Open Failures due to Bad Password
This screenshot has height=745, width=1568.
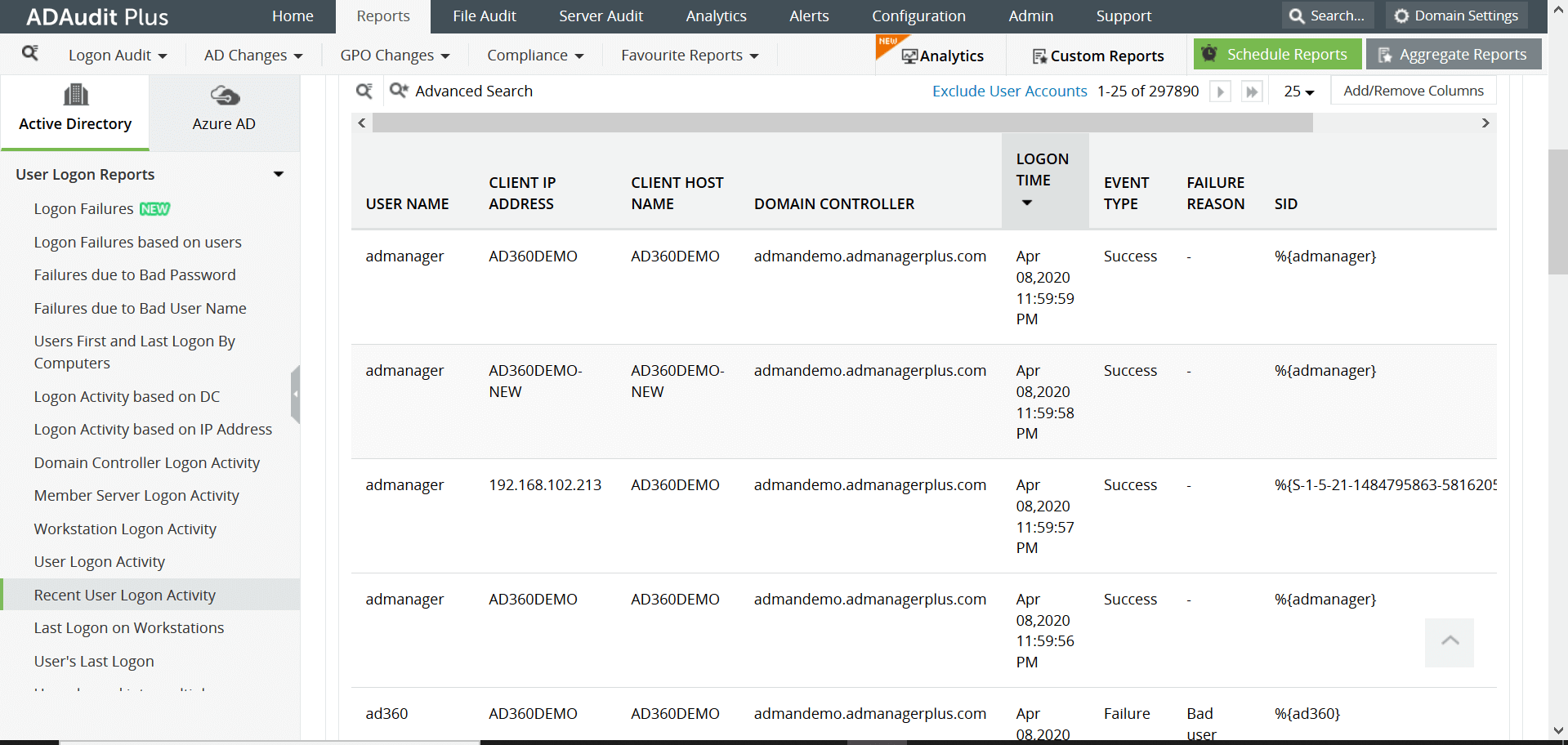click(135, 275)
